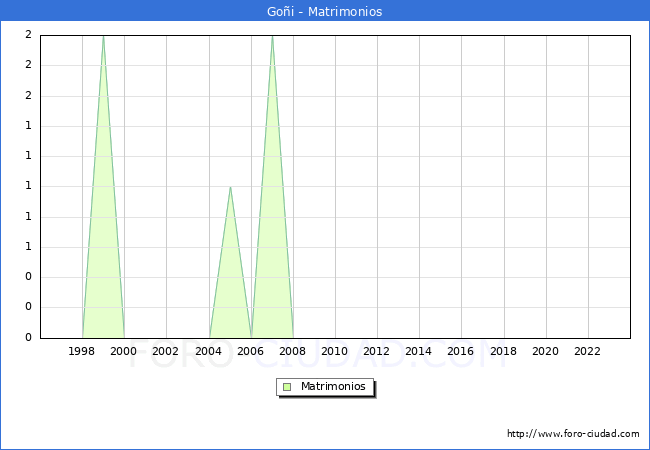This screenshot has width=650, height=450.
Task: Click the 2000 x-axis label
Action: click(124, 351)
